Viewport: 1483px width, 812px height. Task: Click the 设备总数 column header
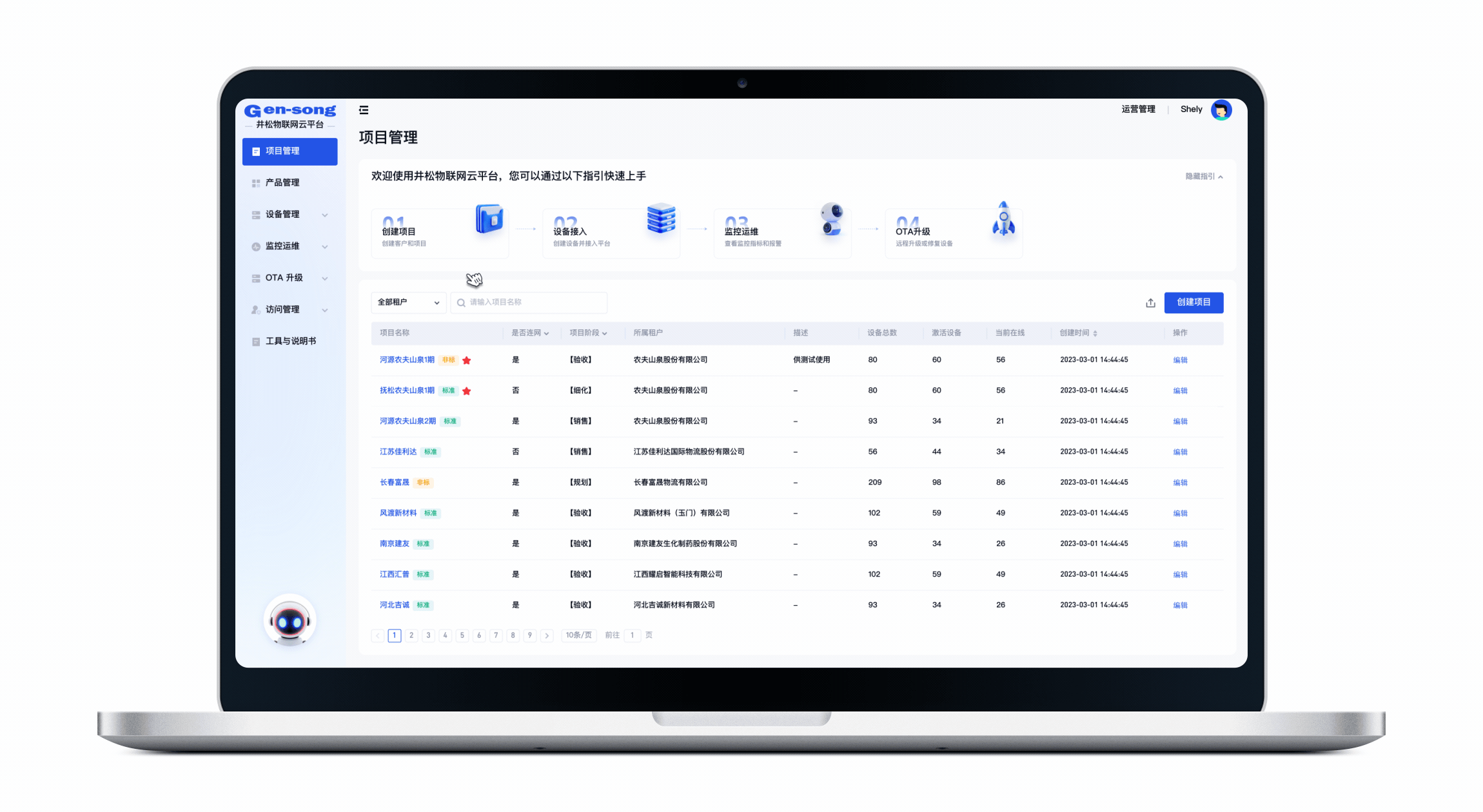[x=881, y=333]
